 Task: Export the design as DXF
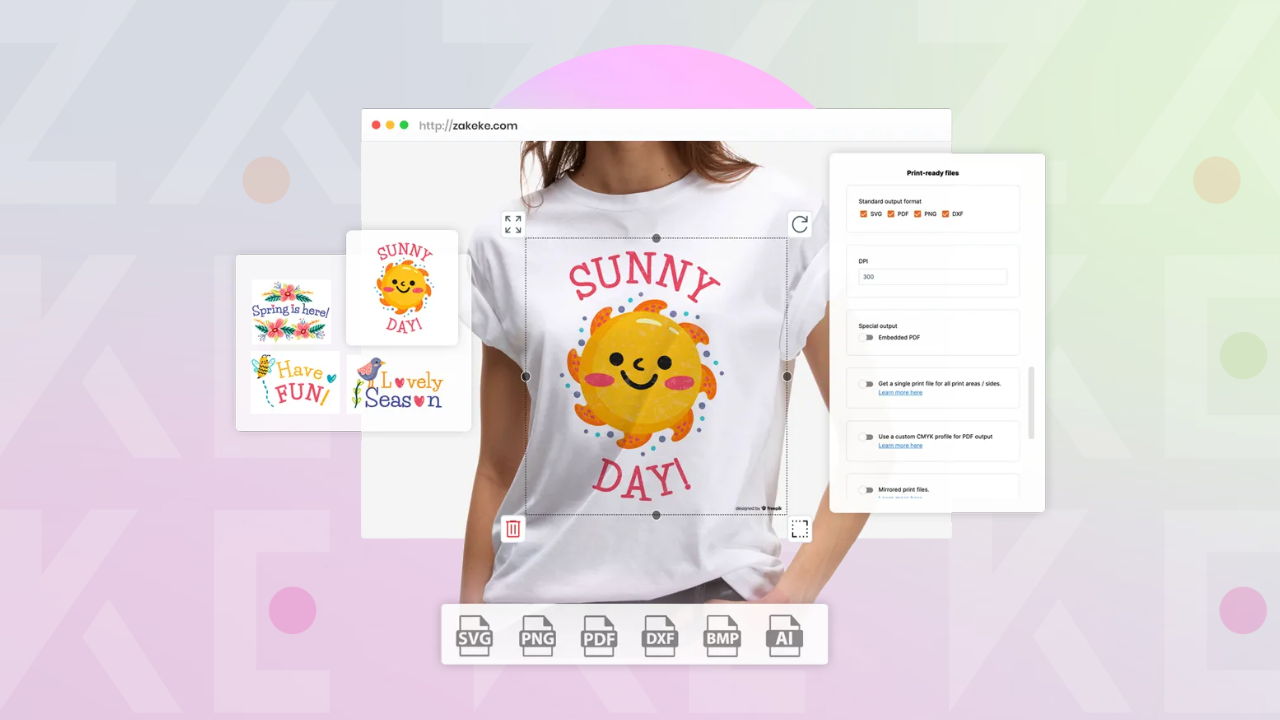click(660, 635)
